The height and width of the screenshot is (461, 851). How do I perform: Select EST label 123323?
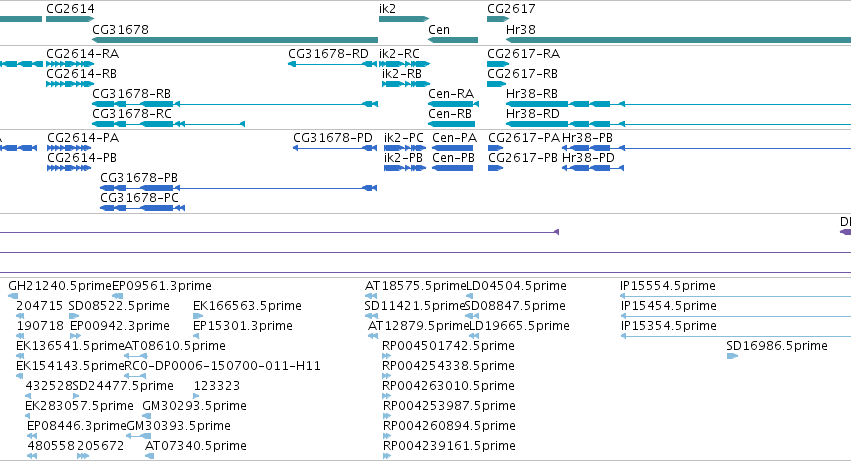(x=217, y=387)
